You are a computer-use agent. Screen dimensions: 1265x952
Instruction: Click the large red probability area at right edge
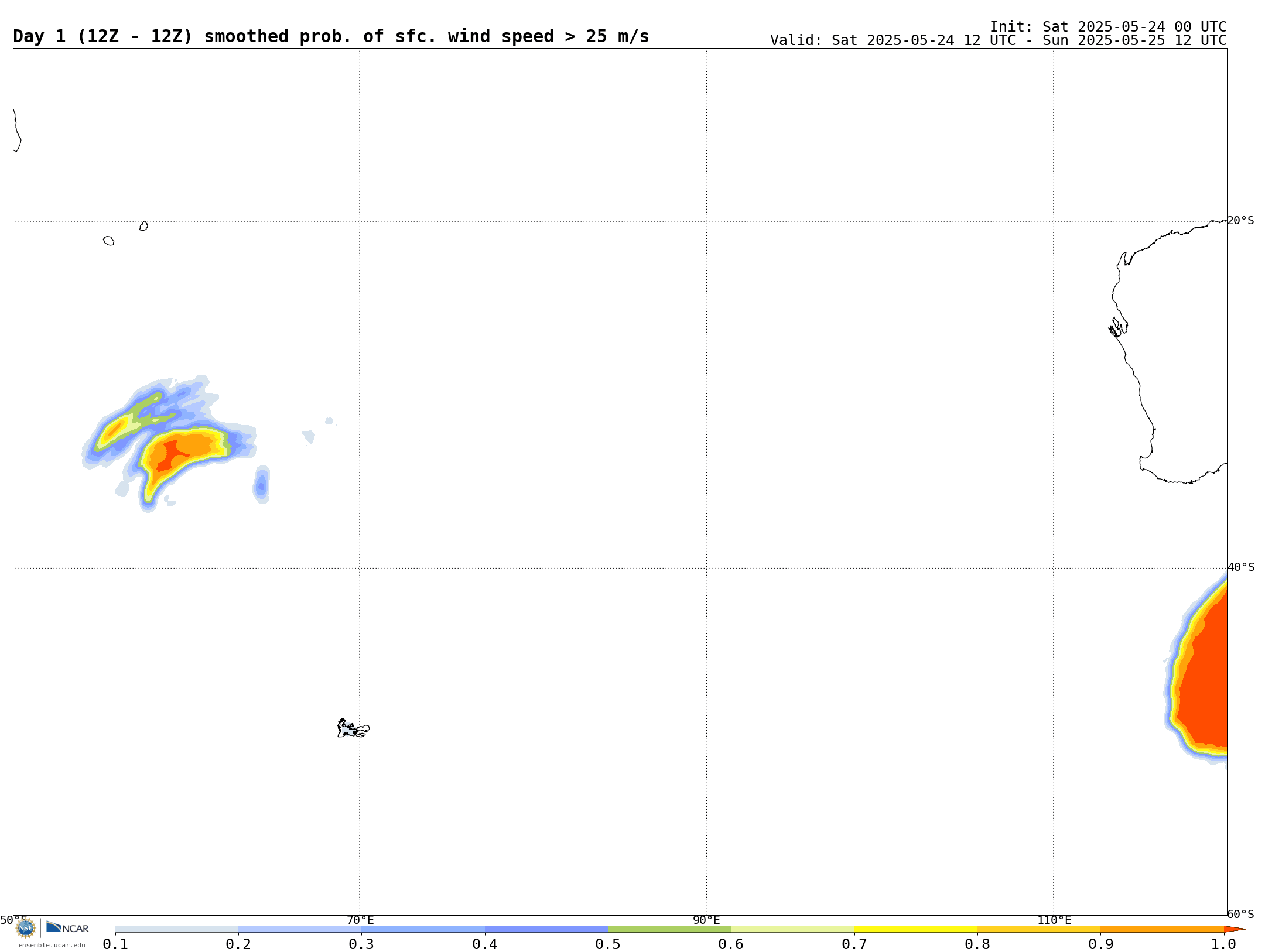coord(1204,673)
